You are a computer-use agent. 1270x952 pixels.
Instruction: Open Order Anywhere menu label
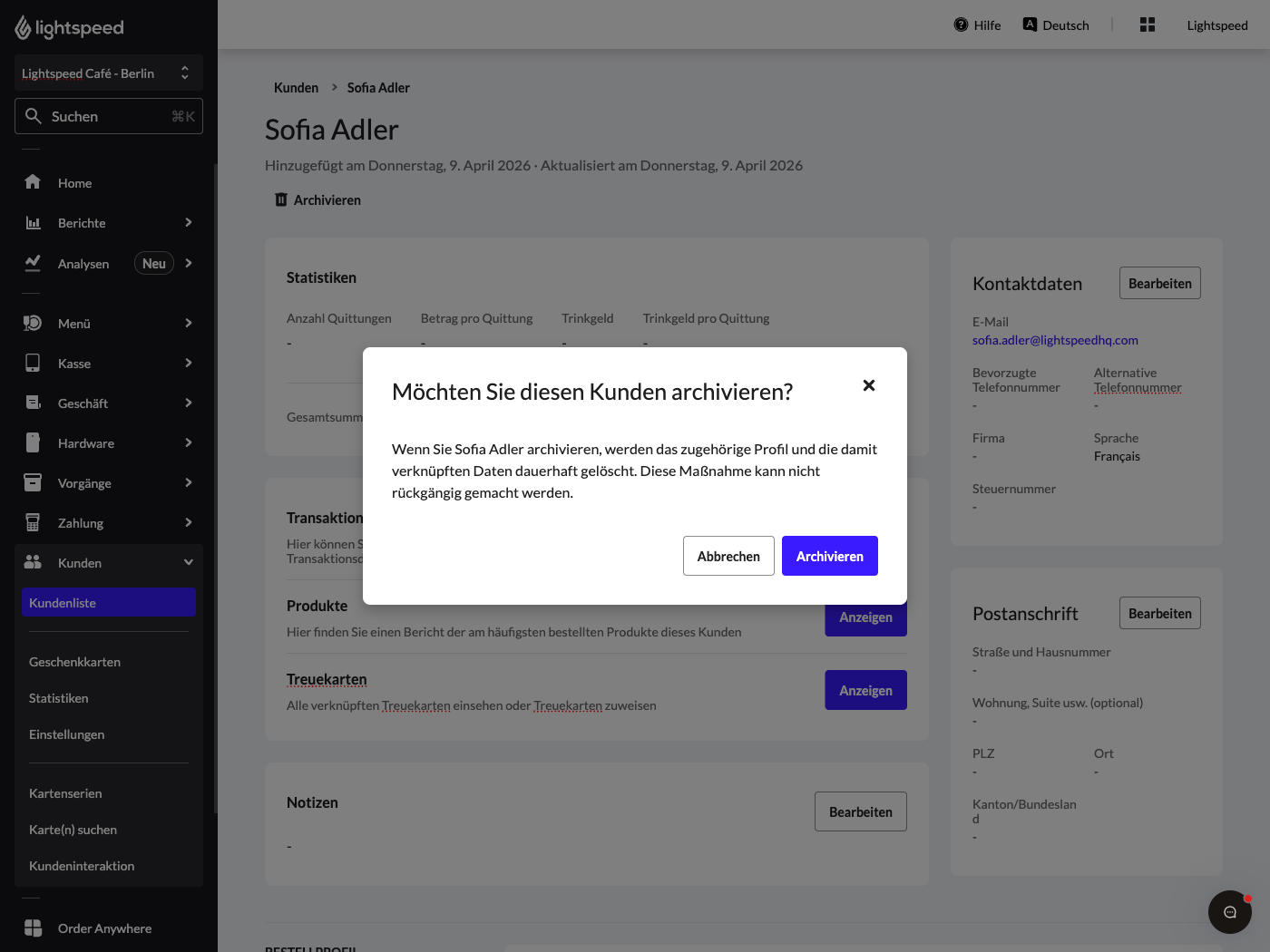pyautogui.click(x=104, y=928)
